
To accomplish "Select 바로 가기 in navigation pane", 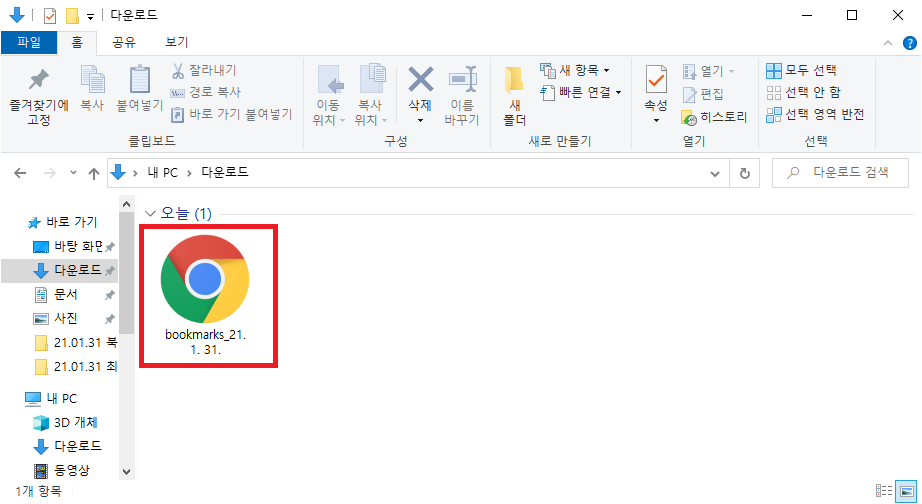I will tap(62, 222).
